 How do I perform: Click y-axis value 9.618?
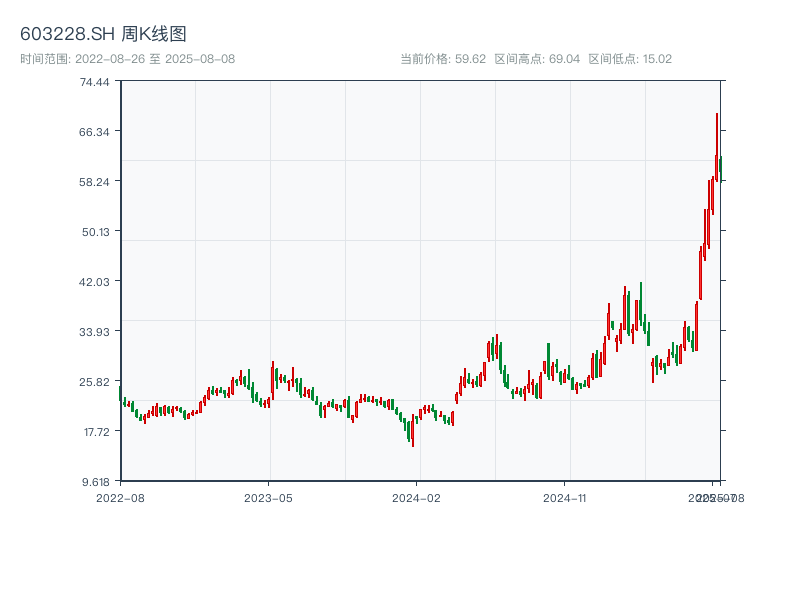[x=96, y=482]
